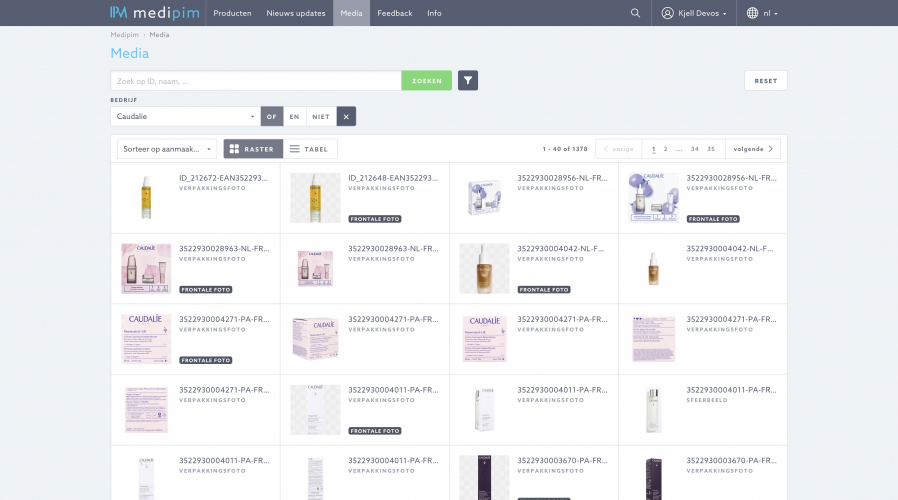Select page 1 in pagination
The height and width of the screenshot is (500, 898).
653,149
